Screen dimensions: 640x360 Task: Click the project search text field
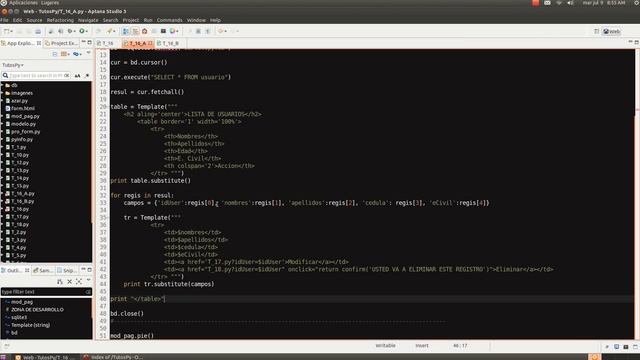coord(36,76)
